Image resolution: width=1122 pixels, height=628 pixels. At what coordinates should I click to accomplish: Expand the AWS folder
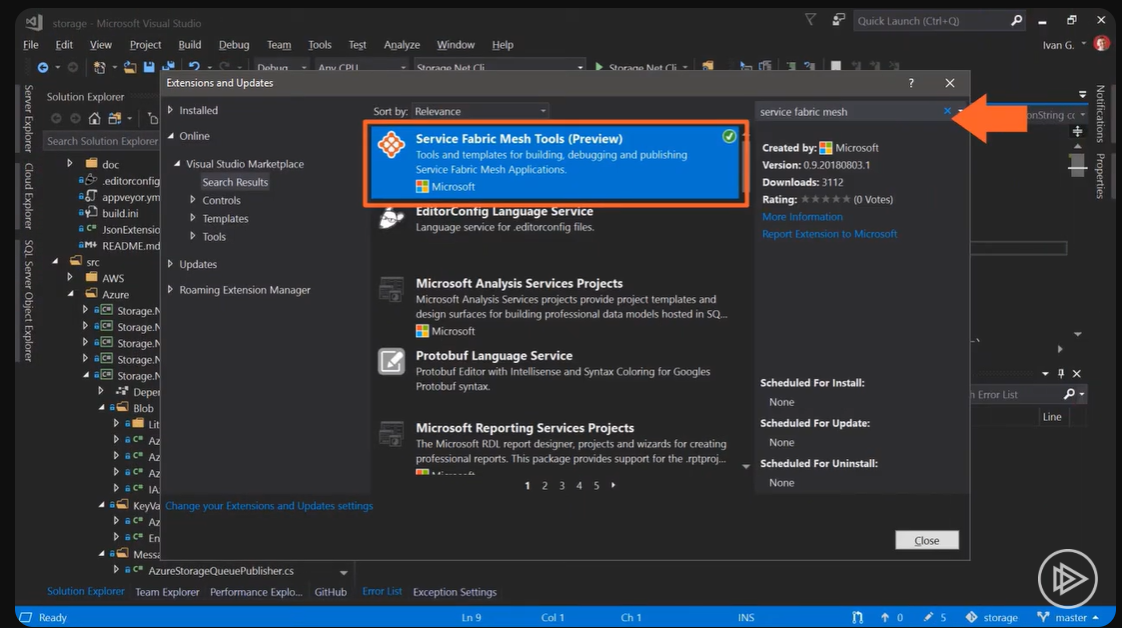pos(69,278)
